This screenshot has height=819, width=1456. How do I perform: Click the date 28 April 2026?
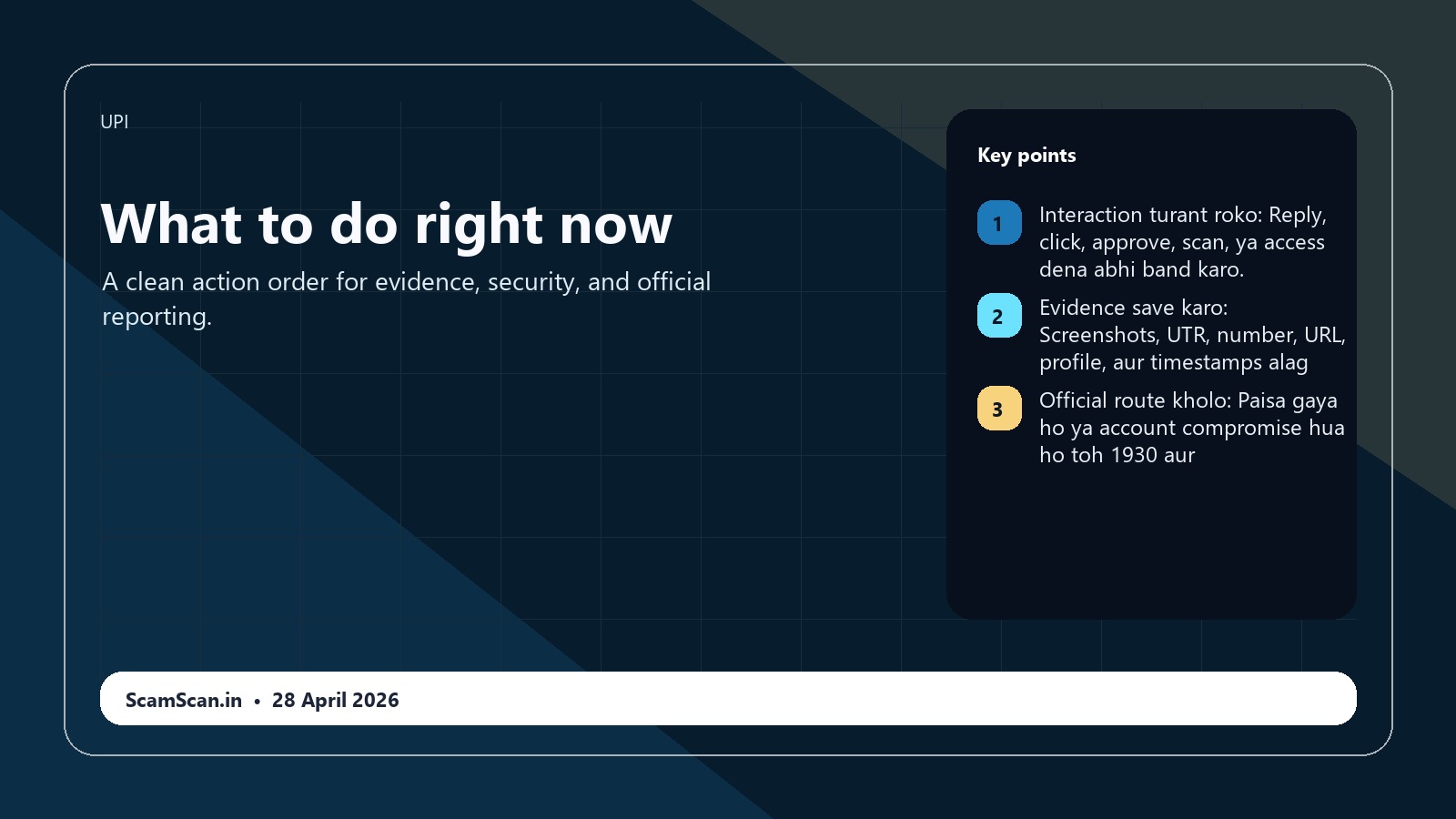click(335, 700)
